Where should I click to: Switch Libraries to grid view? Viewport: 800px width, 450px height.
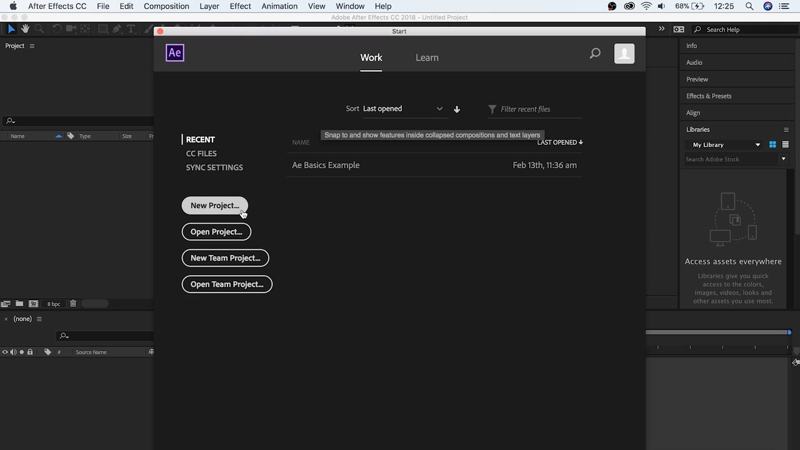772,145
